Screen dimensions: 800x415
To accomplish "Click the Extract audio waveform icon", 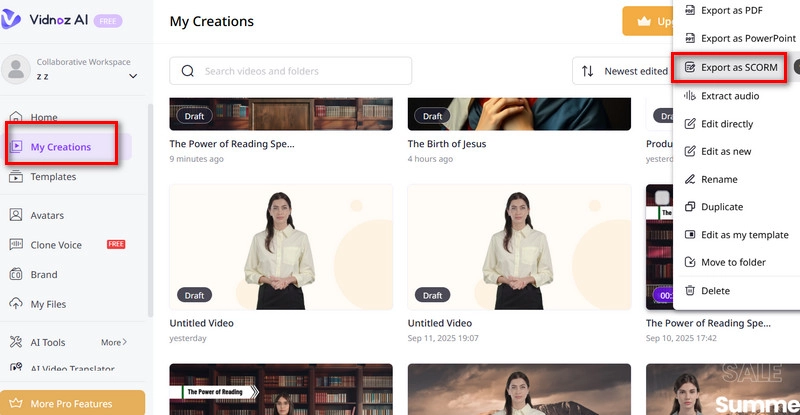I will point(690,95).
